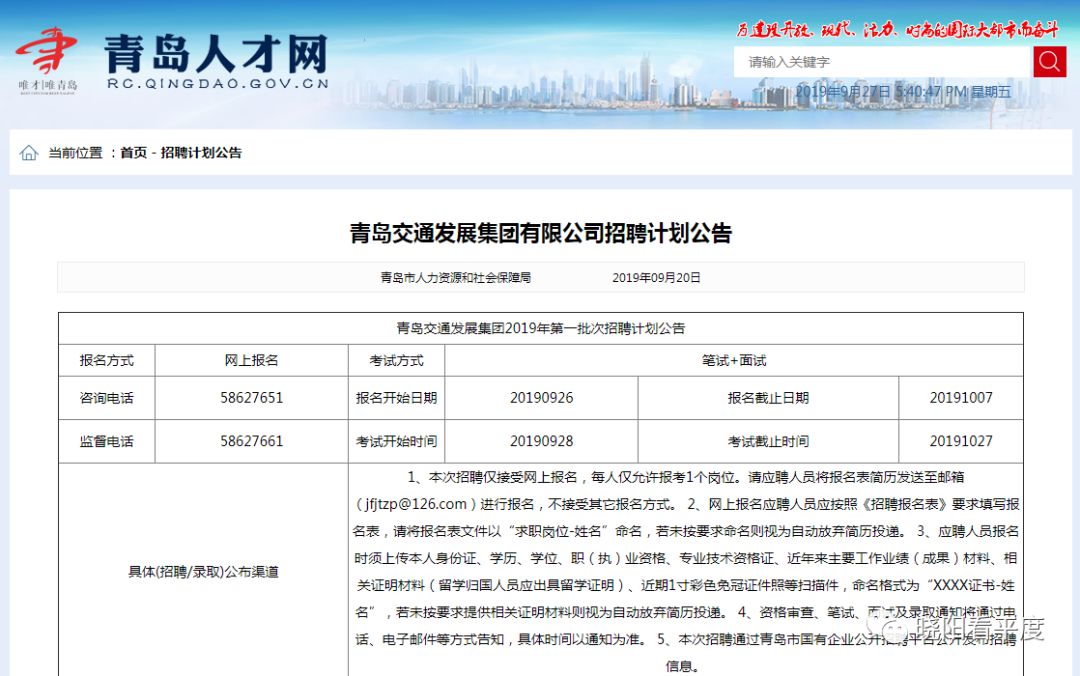This screenshot has width=1080, height=676.
Task: Go to 首页 in the breadcrumb
Action: pos(134,153)
